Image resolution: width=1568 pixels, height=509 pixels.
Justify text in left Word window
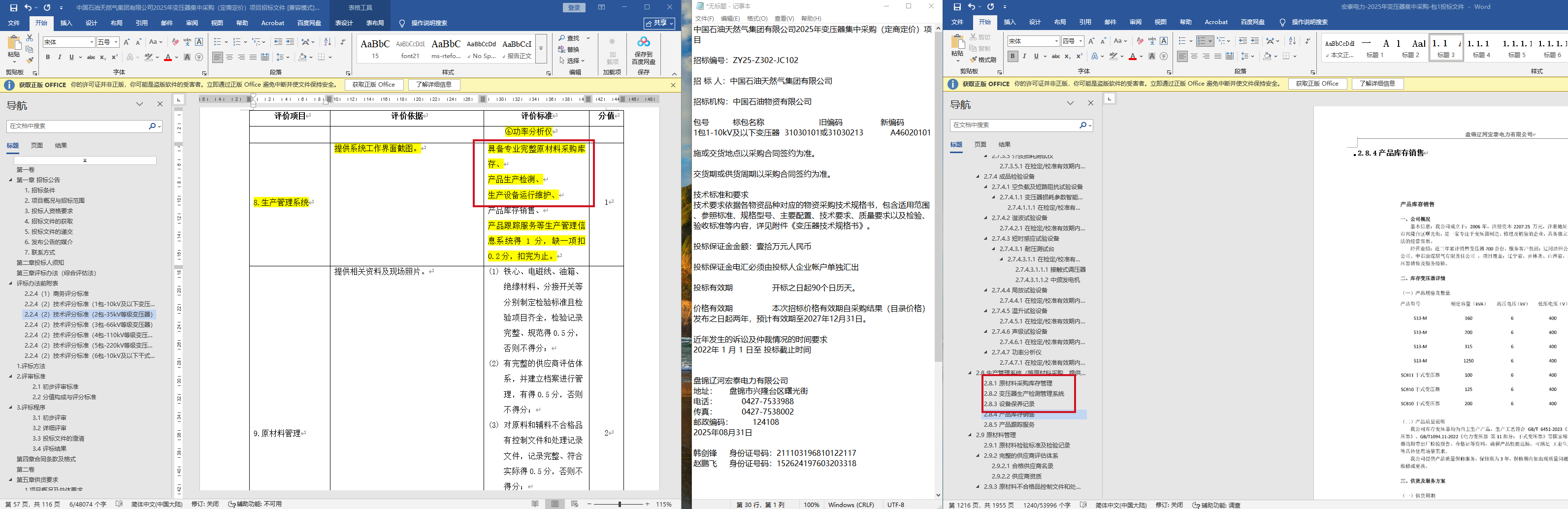253,57
